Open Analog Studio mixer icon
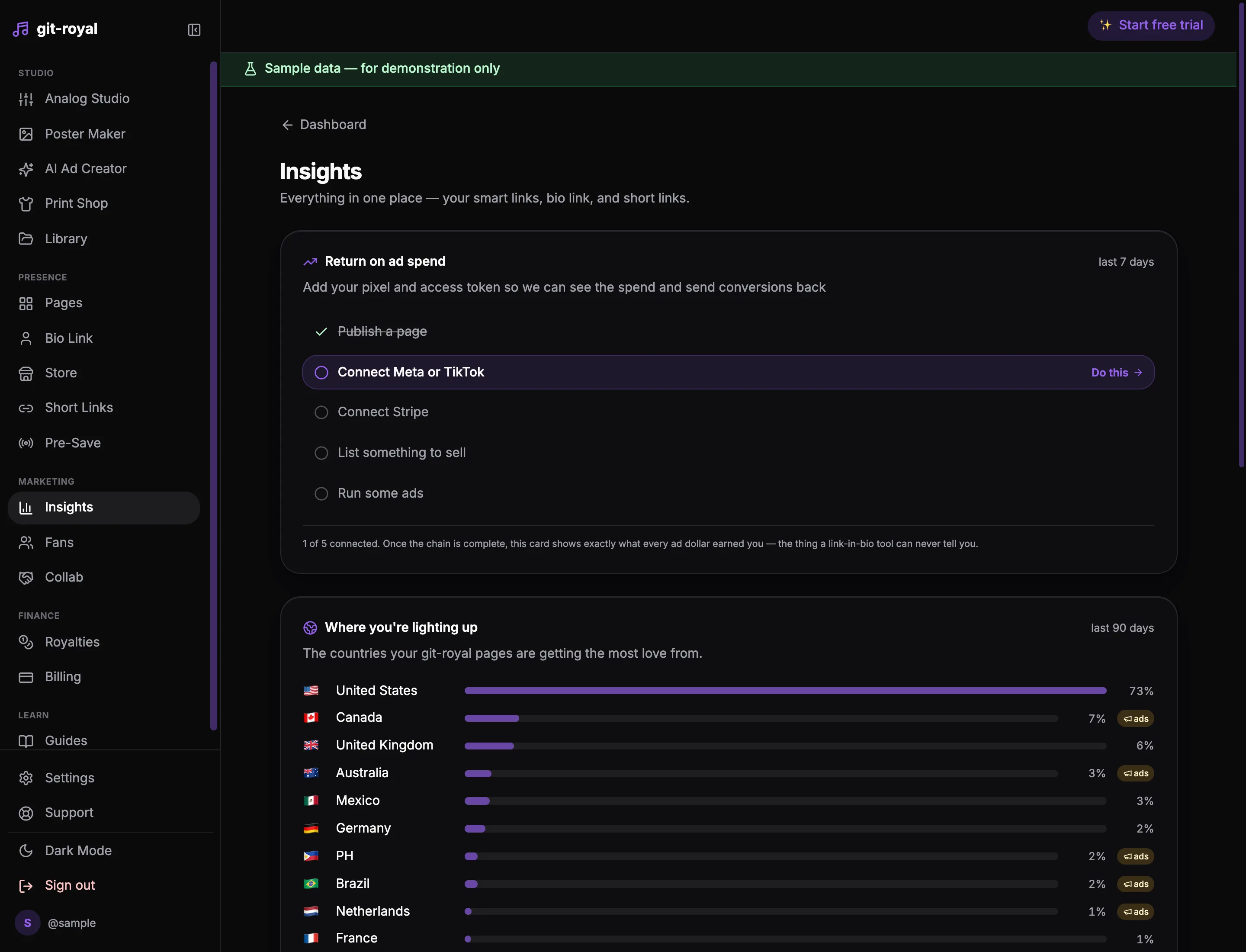The image size is (1246, 952). coord(26,99)
